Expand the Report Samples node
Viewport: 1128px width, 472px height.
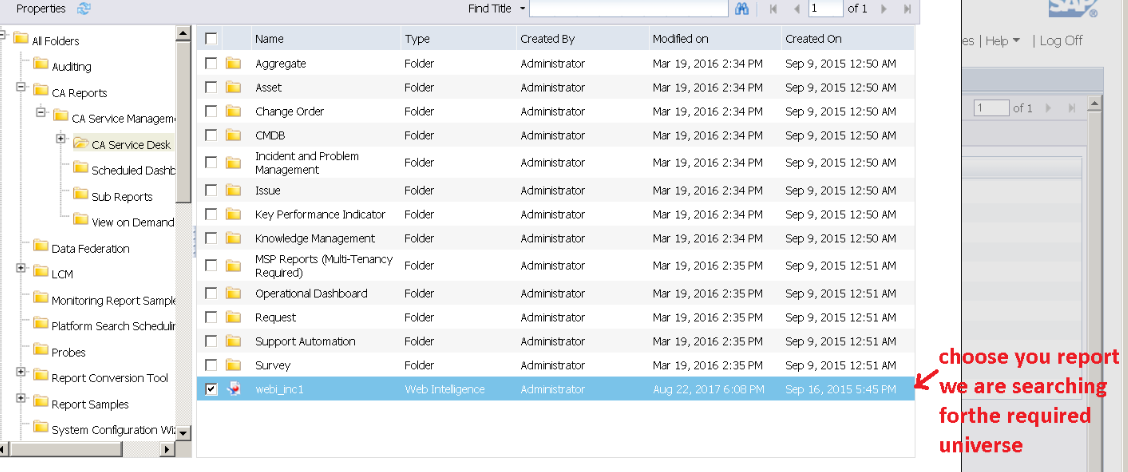pos(22,399)
